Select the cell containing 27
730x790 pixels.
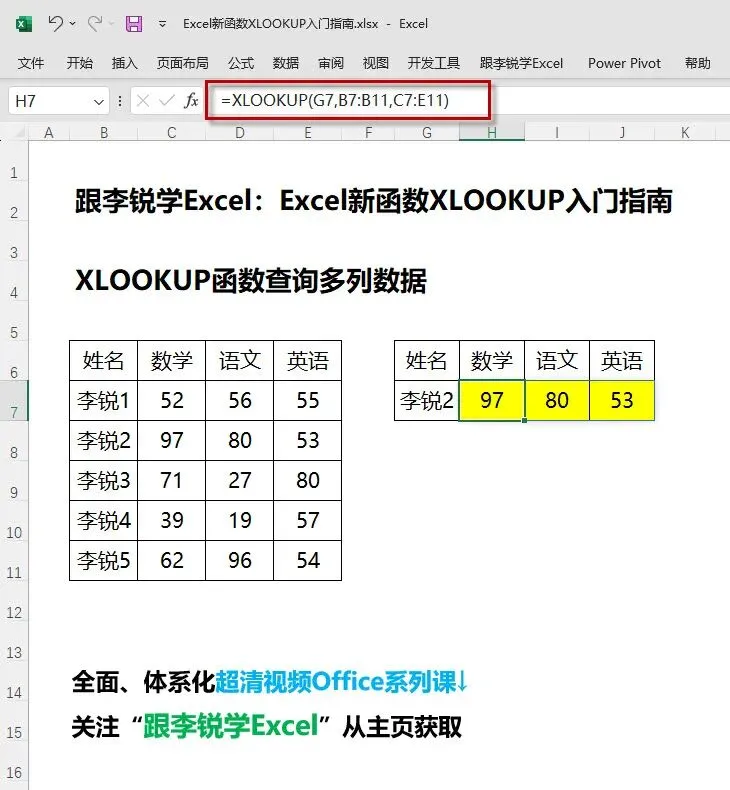pos(239,480)
